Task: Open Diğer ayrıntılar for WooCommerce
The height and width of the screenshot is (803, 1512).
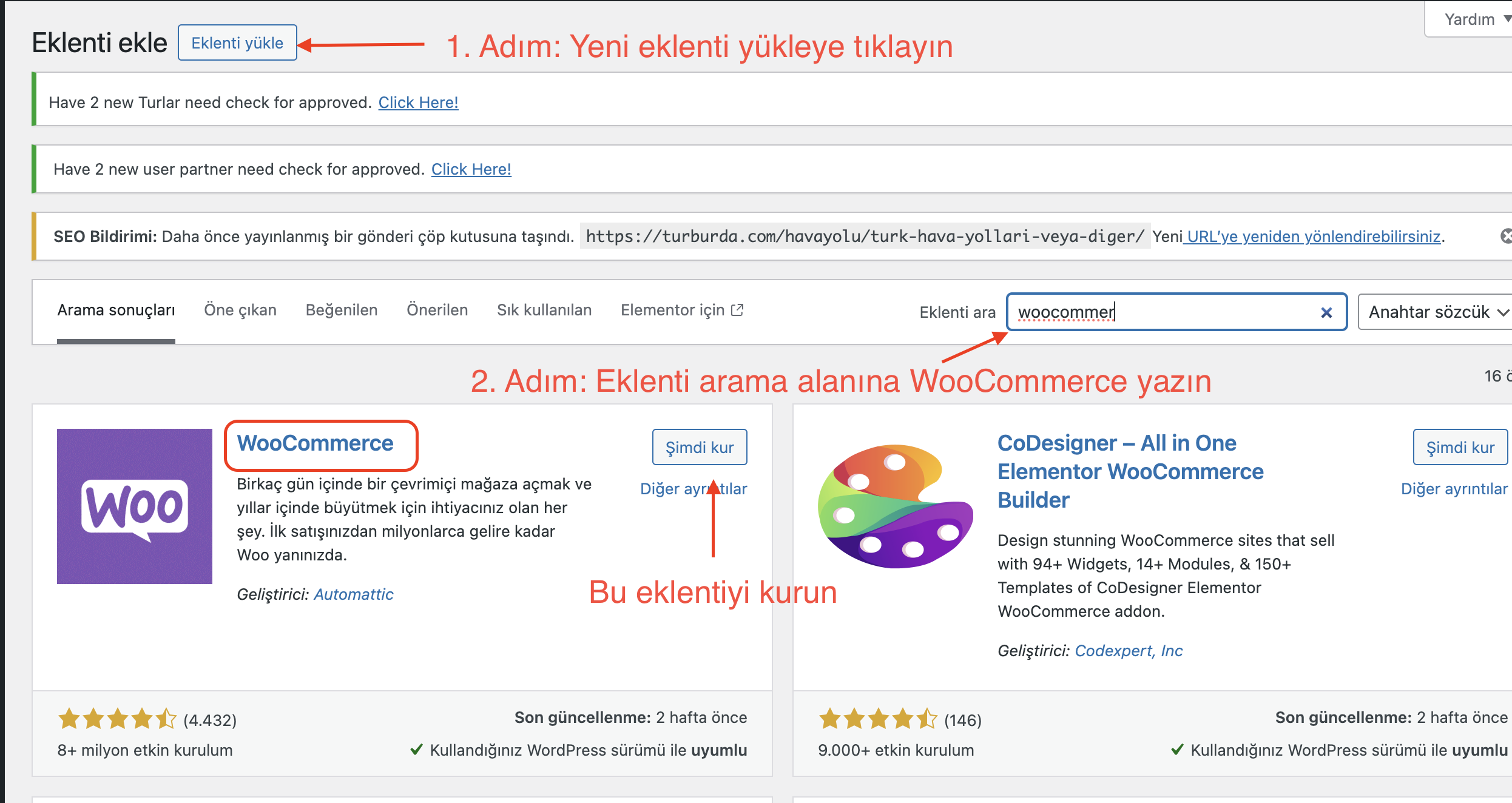Action: (x=694, y=489)
